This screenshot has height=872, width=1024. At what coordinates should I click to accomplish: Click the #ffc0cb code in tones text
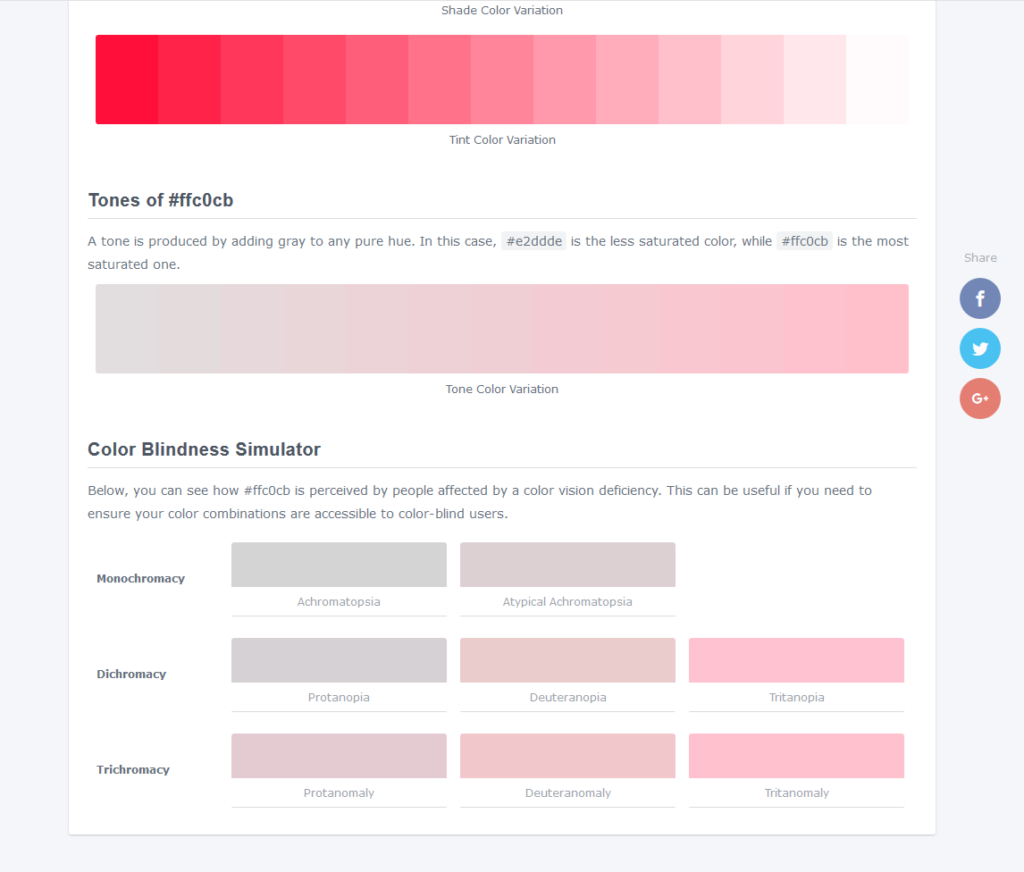(804, 241)
